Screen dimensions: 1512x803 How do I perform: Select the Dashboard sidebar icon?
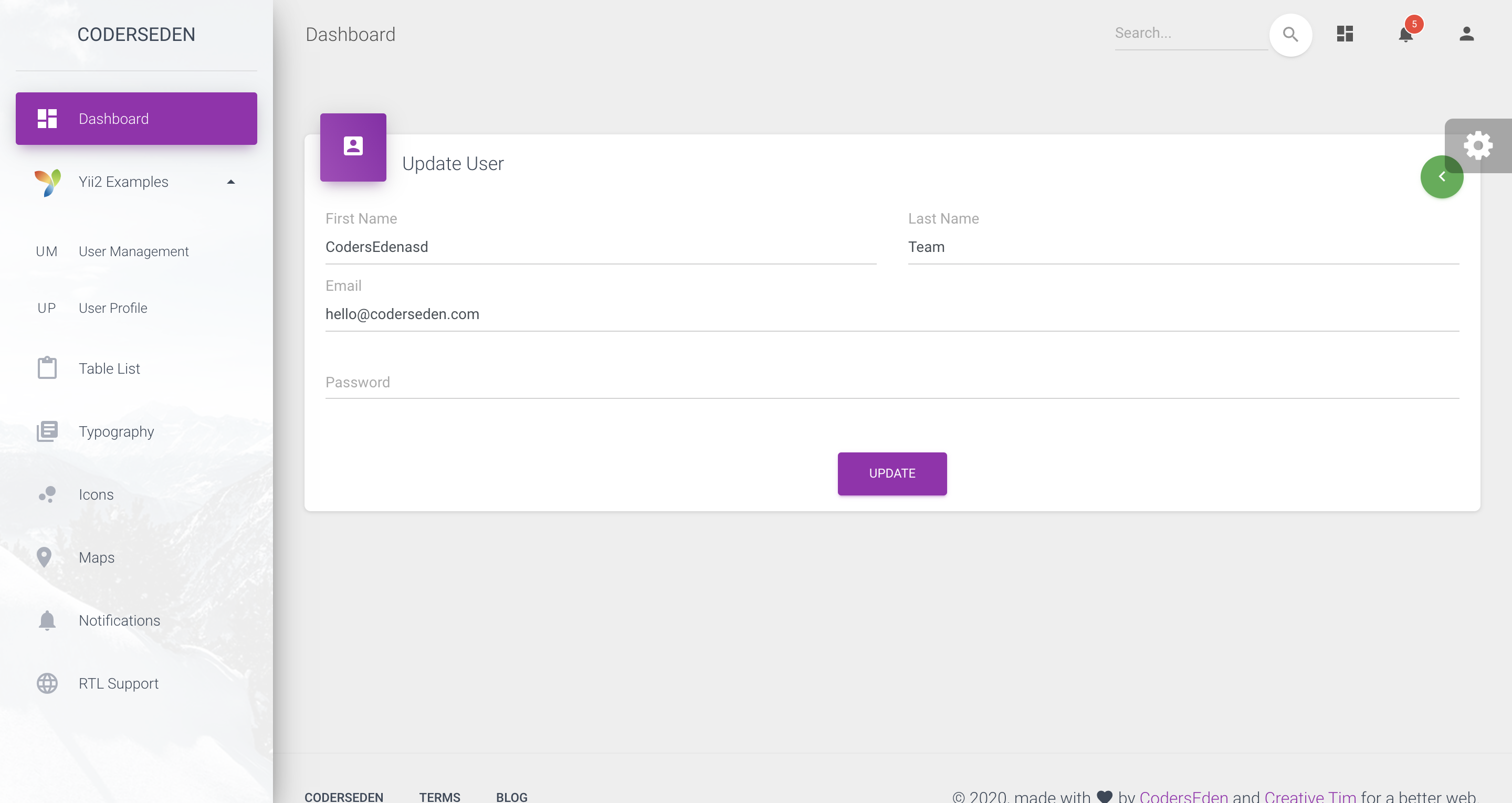coord(46,118)
